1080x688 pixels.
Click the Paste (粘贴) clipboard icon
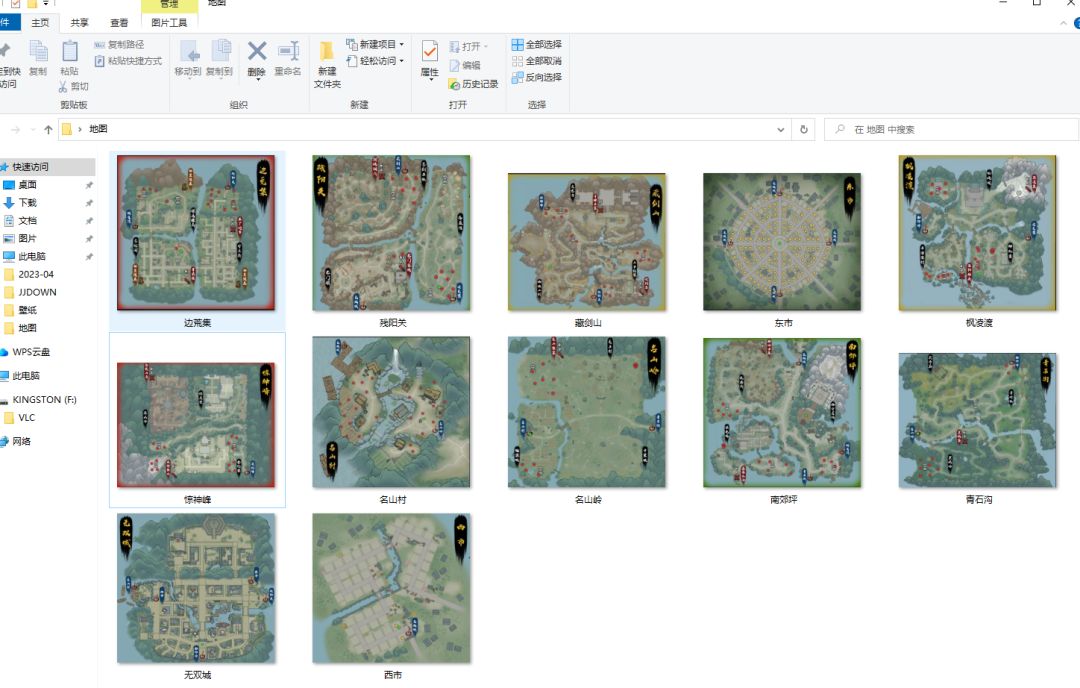tap(69, 52)
